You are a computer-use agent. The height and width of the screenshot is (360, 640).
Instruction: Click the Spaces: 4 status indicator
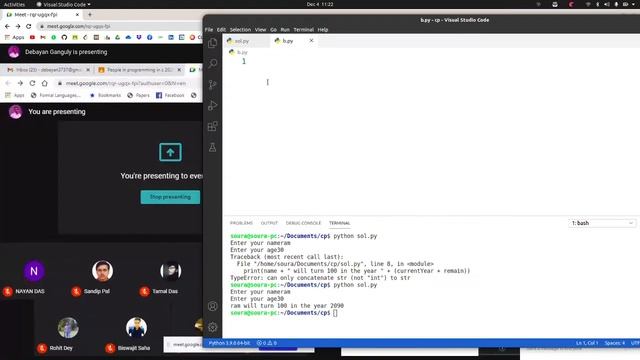point(614,343)
